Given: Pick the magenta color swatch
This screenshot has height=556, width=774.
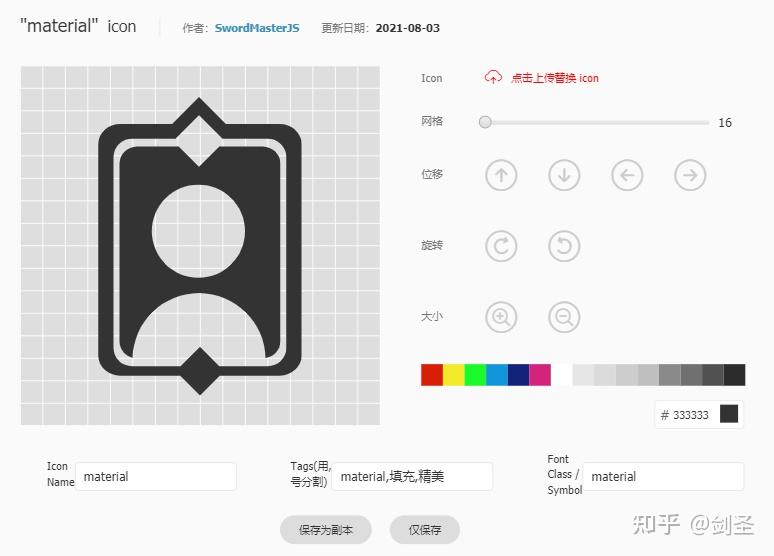Looking at the screenshot, I should (540, 375).
